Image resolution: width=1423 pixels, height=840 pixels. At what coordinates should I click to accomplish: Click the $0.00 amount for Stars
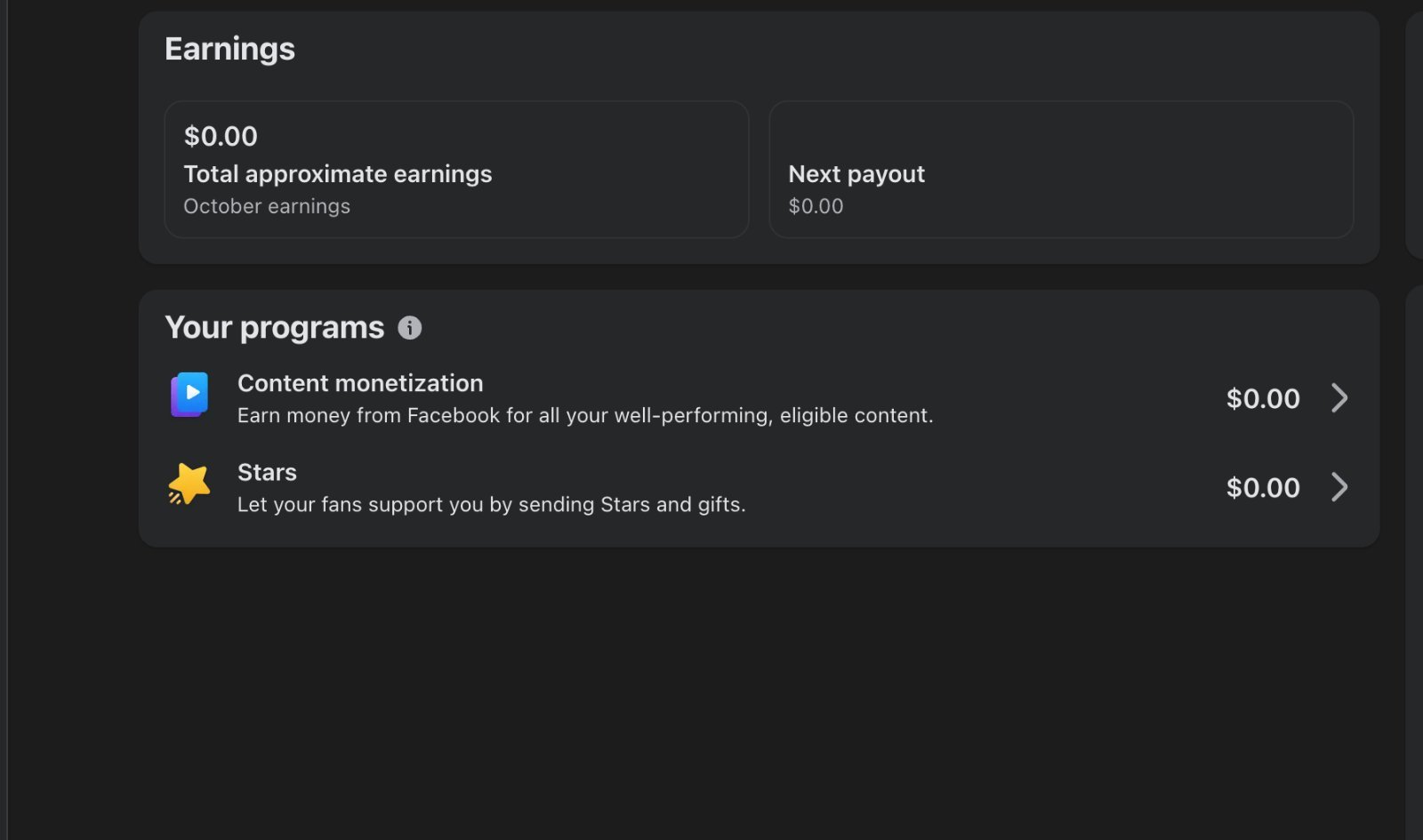[1263, 487]
